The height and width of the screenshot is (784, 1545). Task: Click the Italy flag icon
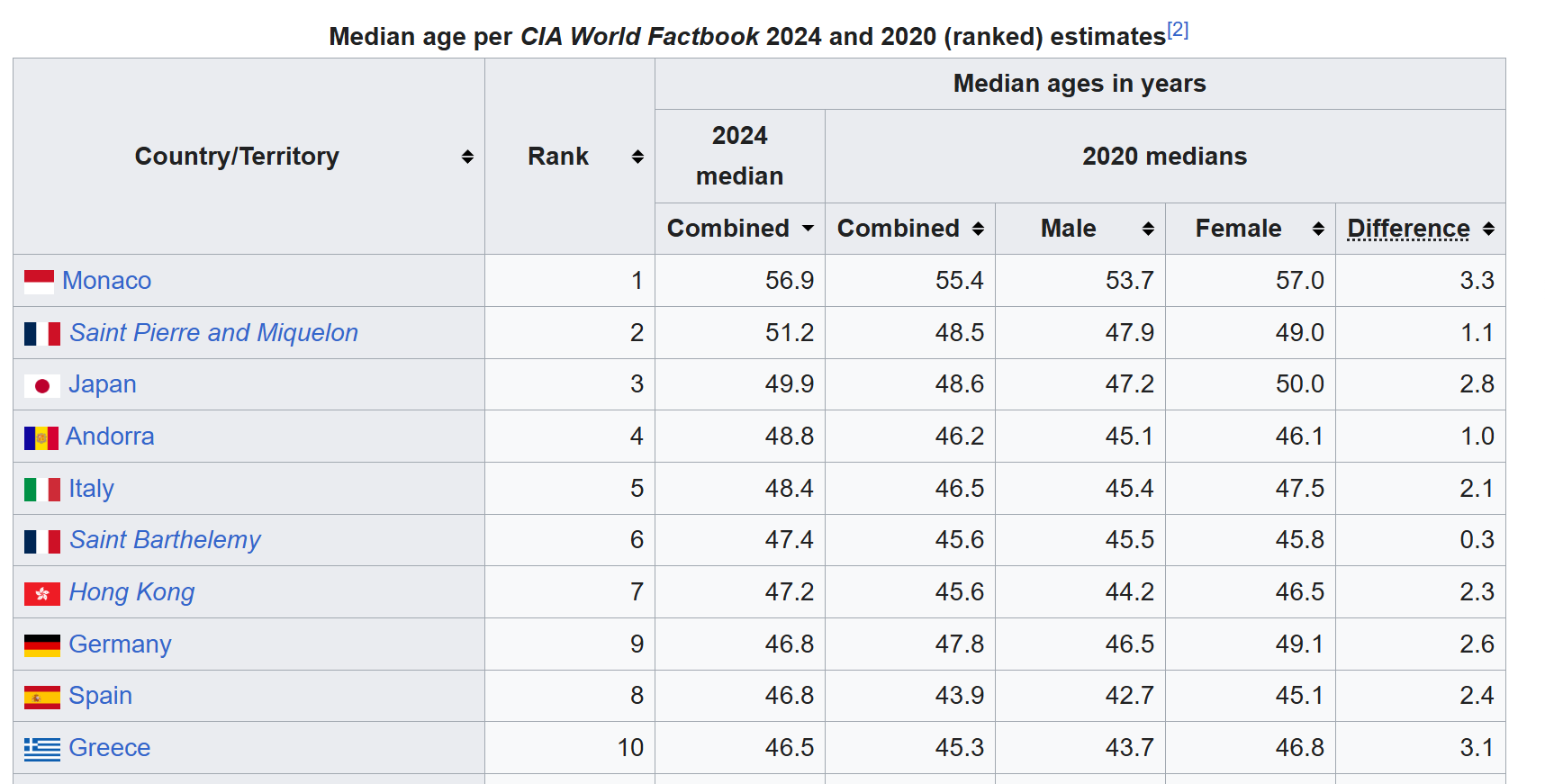(x=41, y=490)
